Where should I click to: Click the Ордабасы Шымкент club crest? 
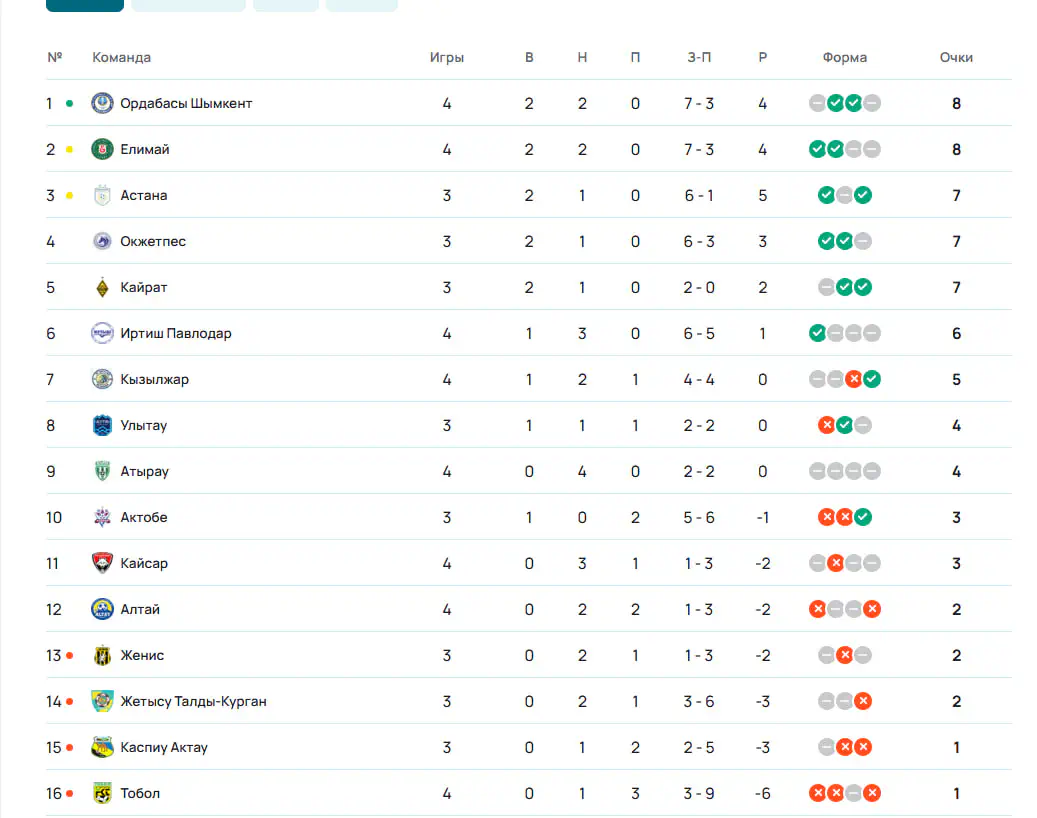[102, 103]
